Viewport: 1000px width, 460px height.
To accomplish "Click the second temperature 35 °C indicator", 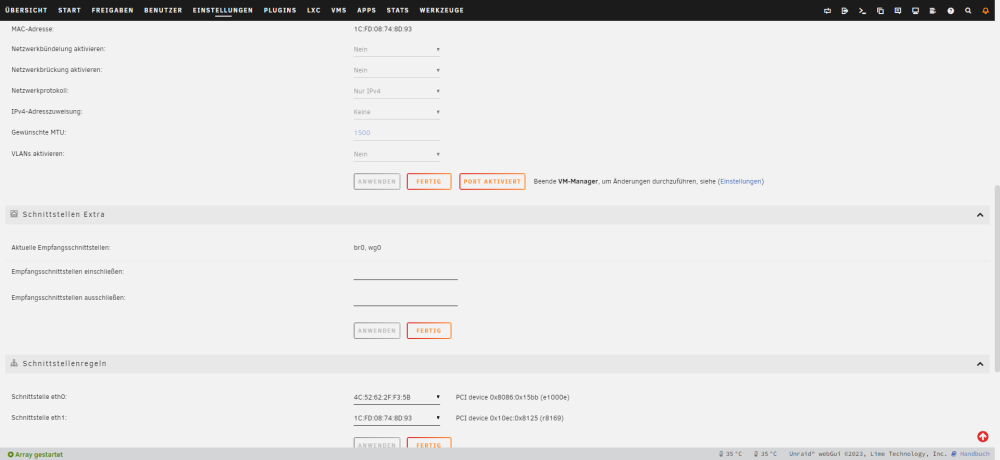I will coord(765,454).
